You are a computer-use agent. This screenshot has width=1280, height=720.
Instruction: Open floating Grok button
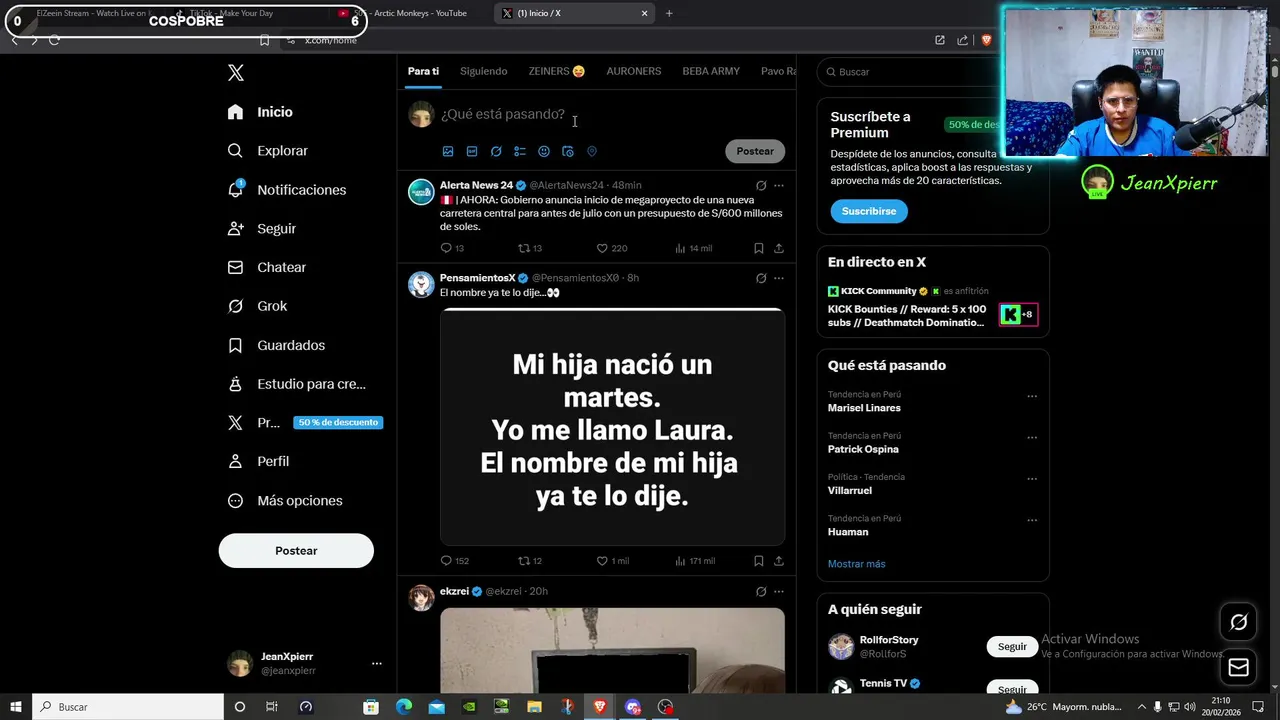click(x=1238, y=622)
